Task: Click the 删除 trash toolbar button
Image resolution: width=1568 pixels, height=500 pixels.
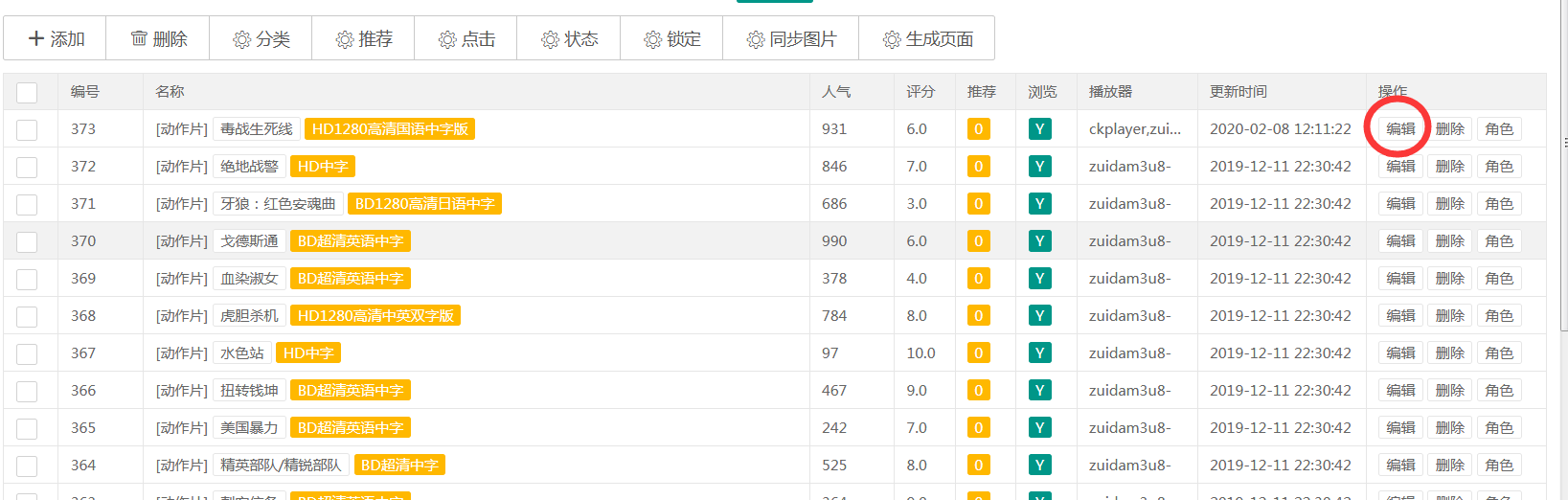Action: point(158,38)
